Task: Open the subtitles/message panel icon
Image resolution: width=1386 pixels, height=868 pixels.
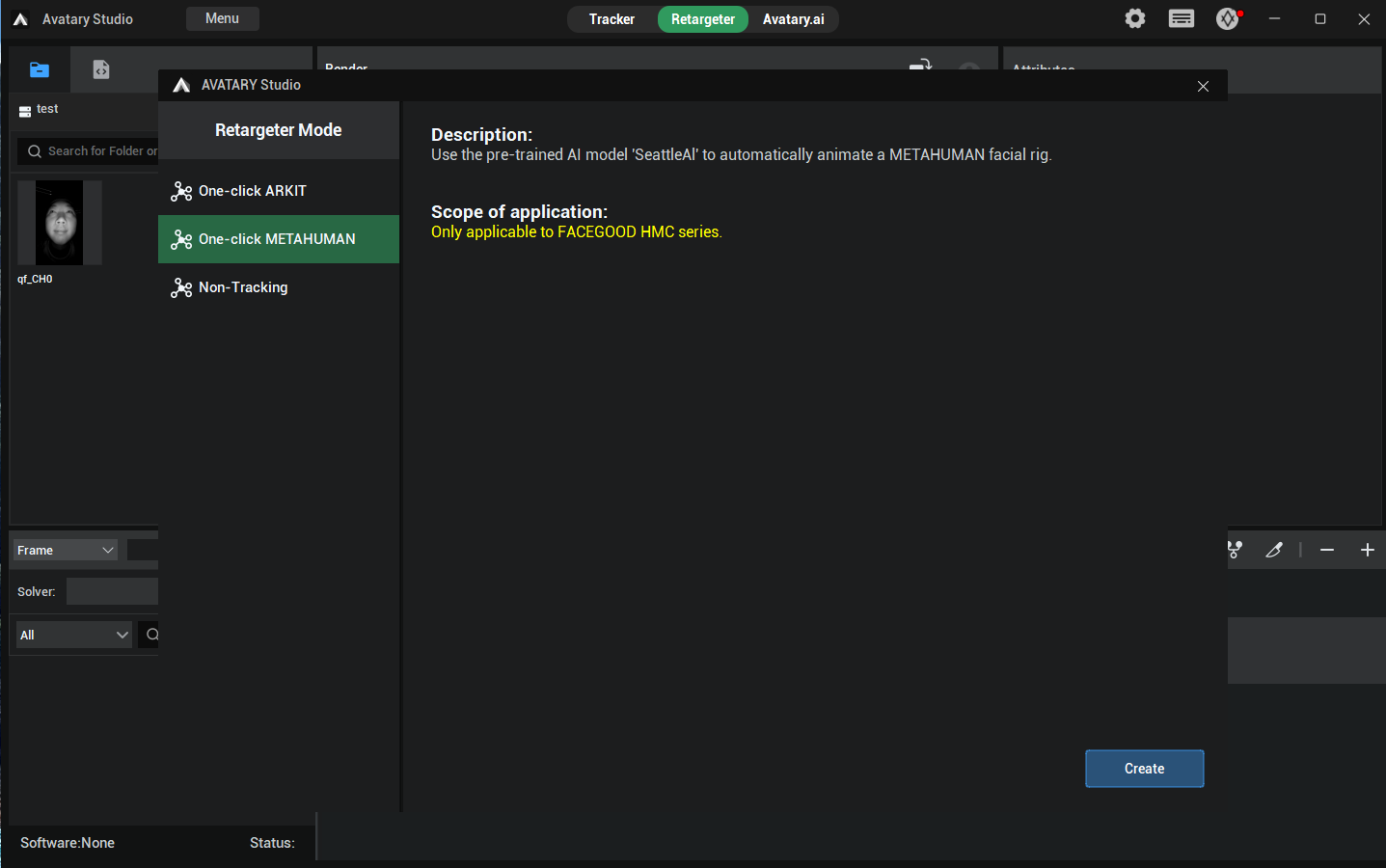Action: (1182, 18)
